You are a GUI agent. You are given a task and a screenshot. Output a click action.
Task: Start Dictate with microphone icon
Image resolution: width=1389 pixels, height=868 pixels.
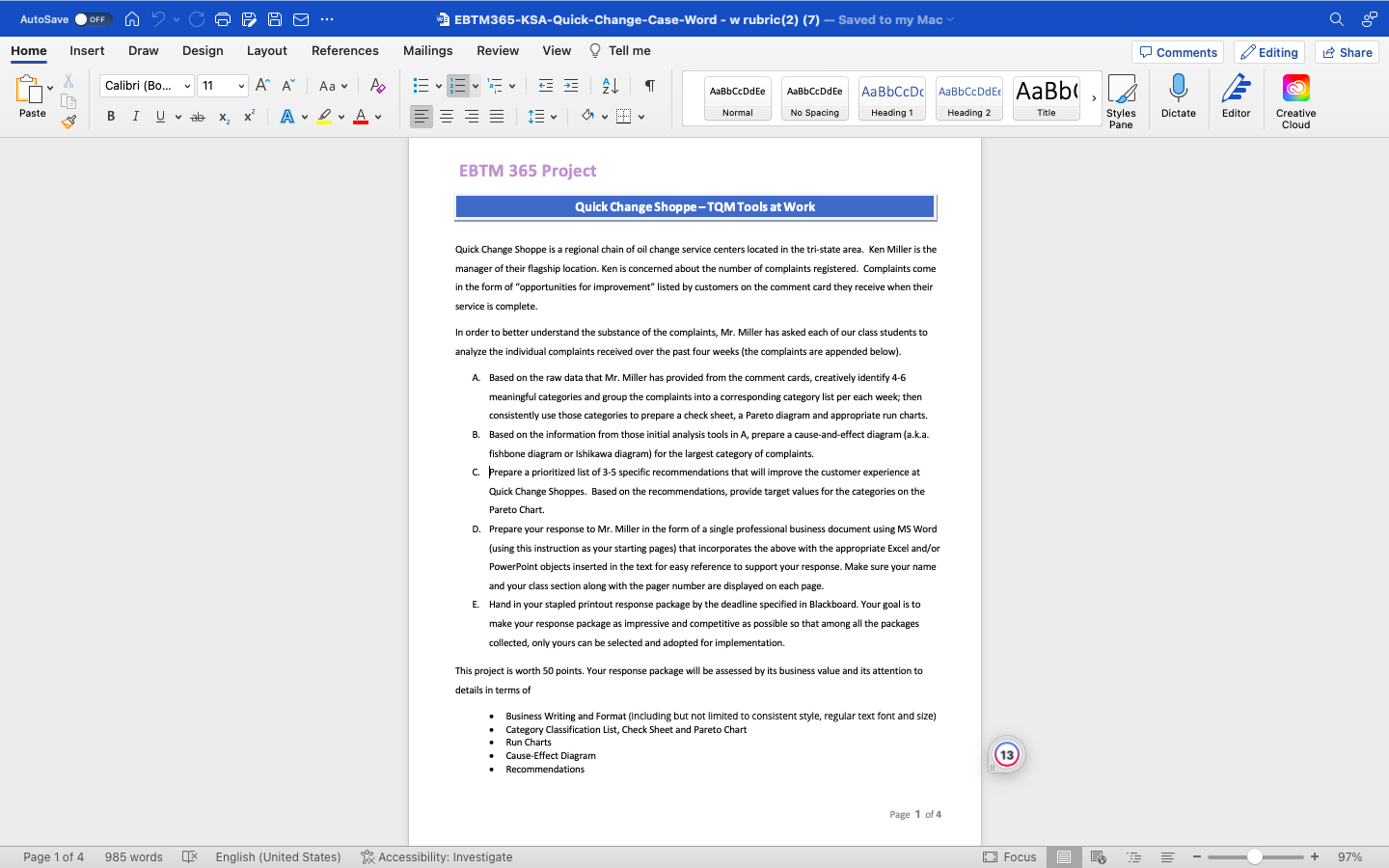click(x=1179, y=96)
